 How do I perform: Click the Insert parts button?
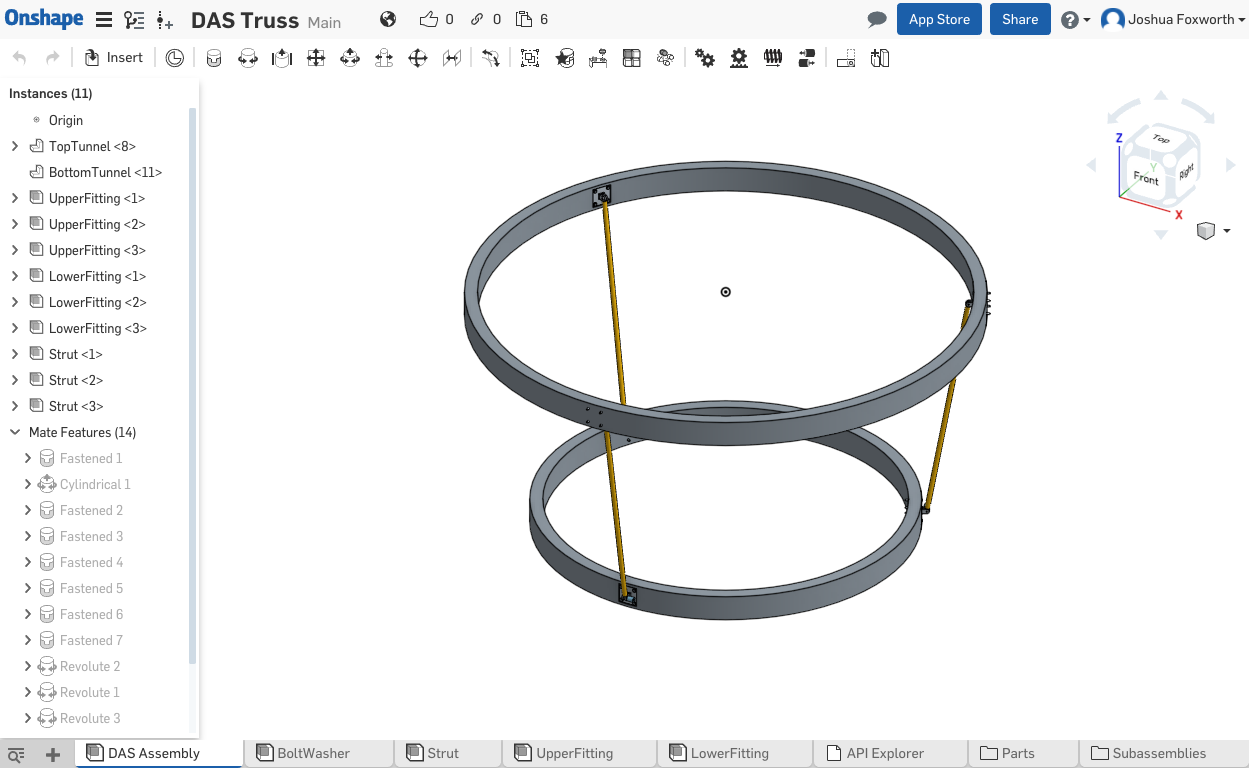pos(113,58)
